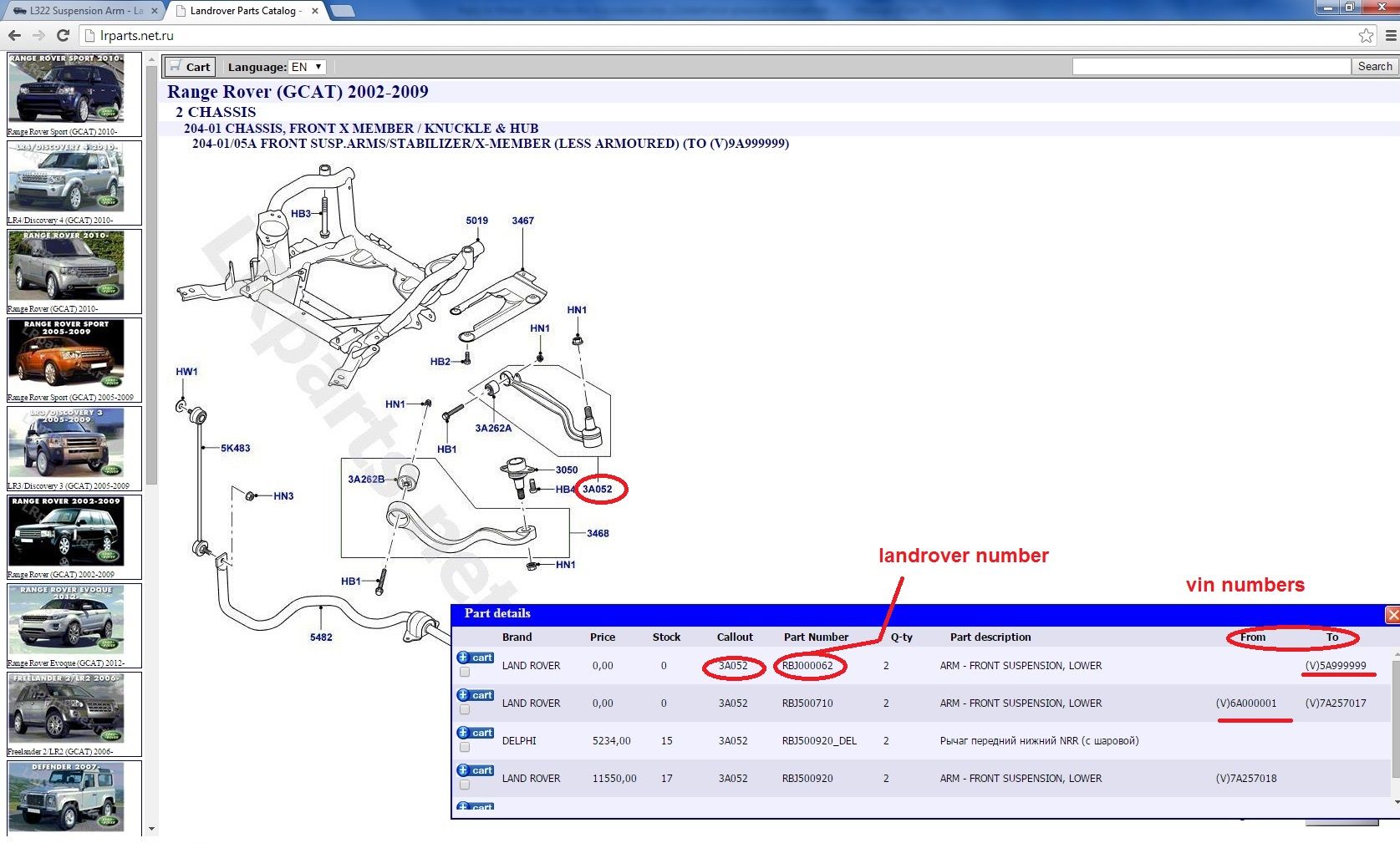Click the price 11550,00 cell
Image resolution: width=1400 pixels, height=843 pixels.
pos(614,778)
